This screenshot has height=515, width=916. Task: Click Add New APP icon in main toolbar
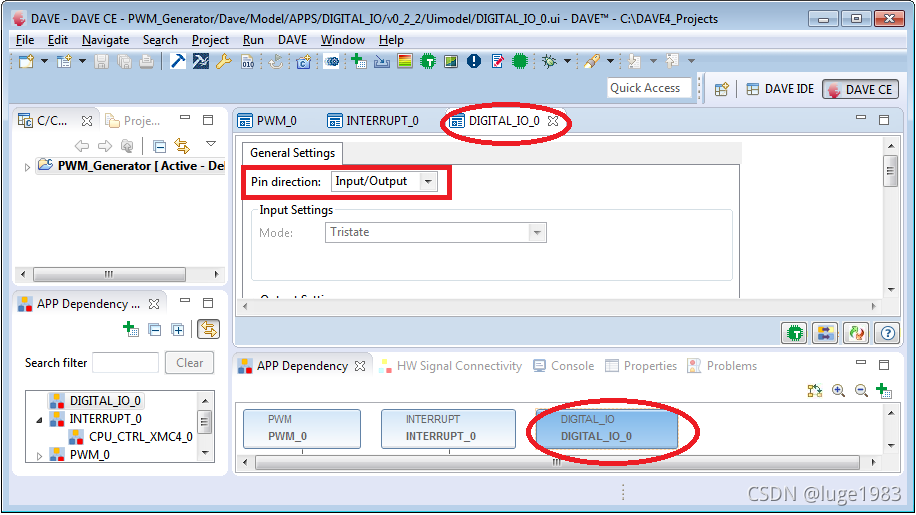[x=359, y=61]
